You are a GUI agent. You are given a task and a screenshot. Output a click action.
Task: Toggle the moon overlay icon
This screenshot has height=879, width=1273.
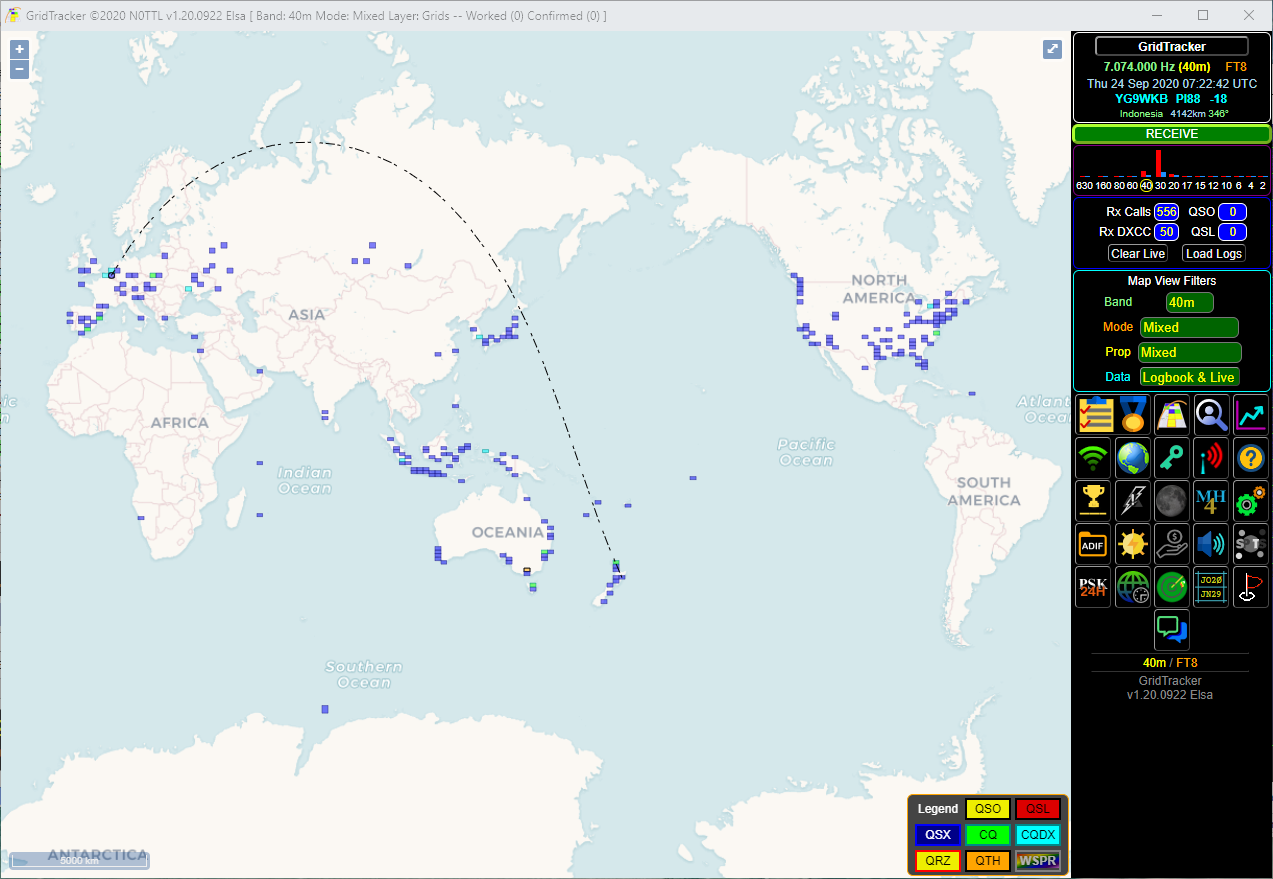(1172, 501)
